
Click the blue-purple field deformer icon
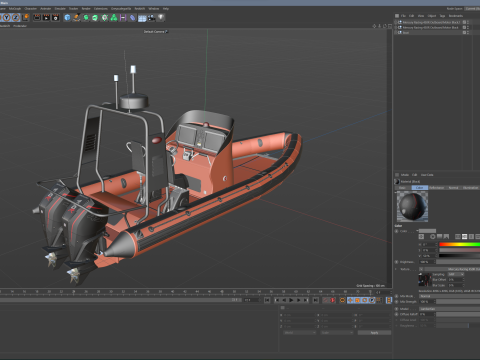(x=133, y=17)
